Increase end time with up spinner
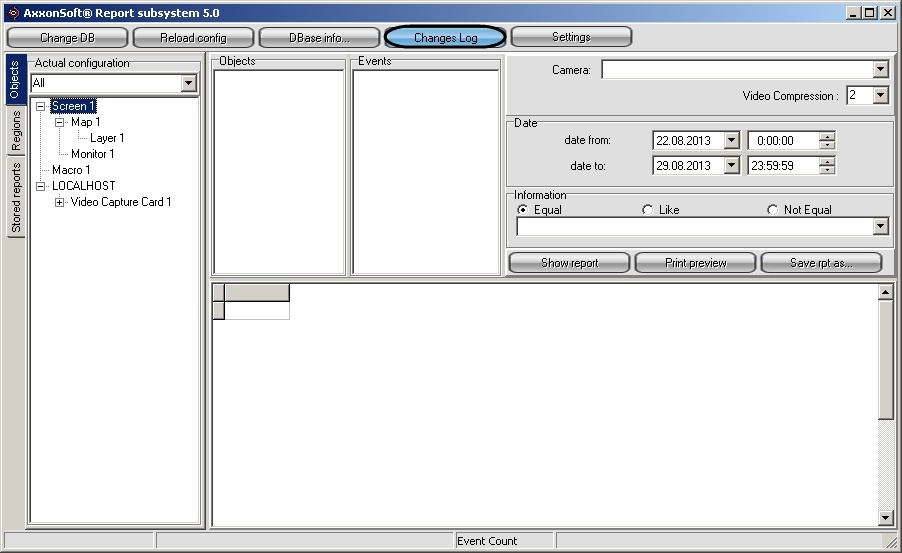This screenshot has width=902, height=553. pos(827,162)
